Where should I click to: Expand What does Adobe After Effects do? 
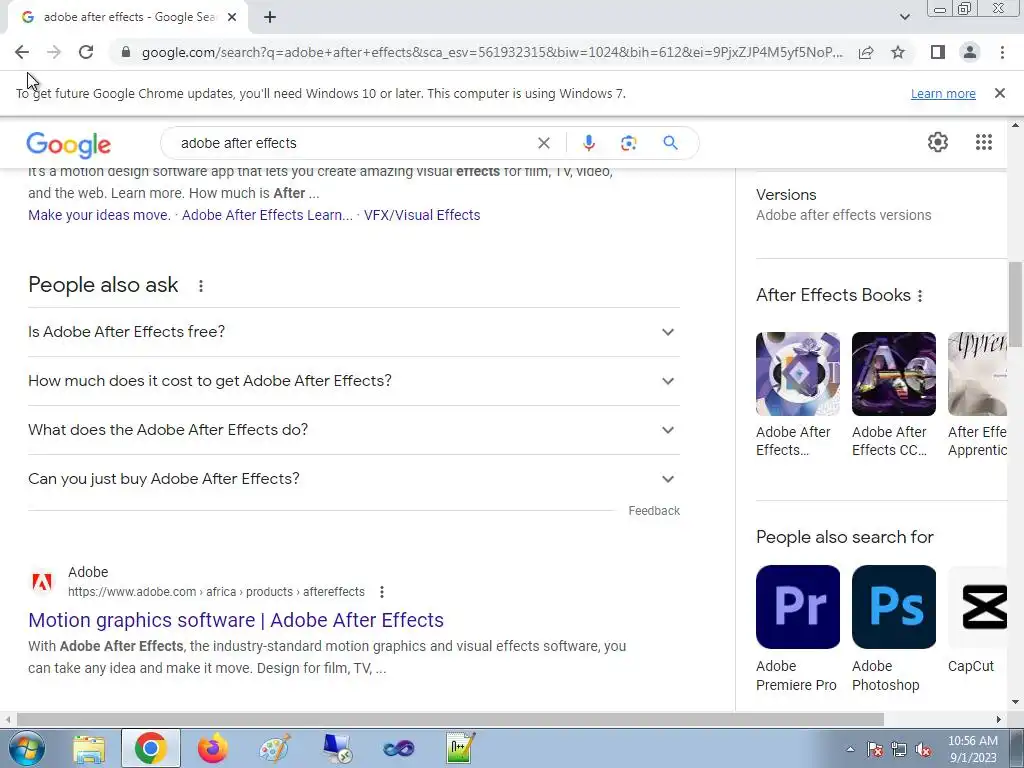point(354,430)
